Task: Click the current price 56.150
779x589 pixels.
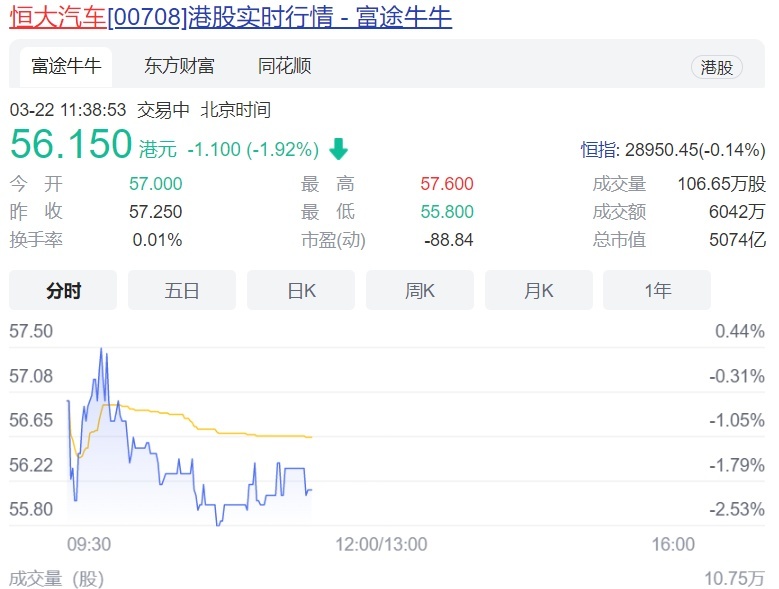Action: [71, 144]
